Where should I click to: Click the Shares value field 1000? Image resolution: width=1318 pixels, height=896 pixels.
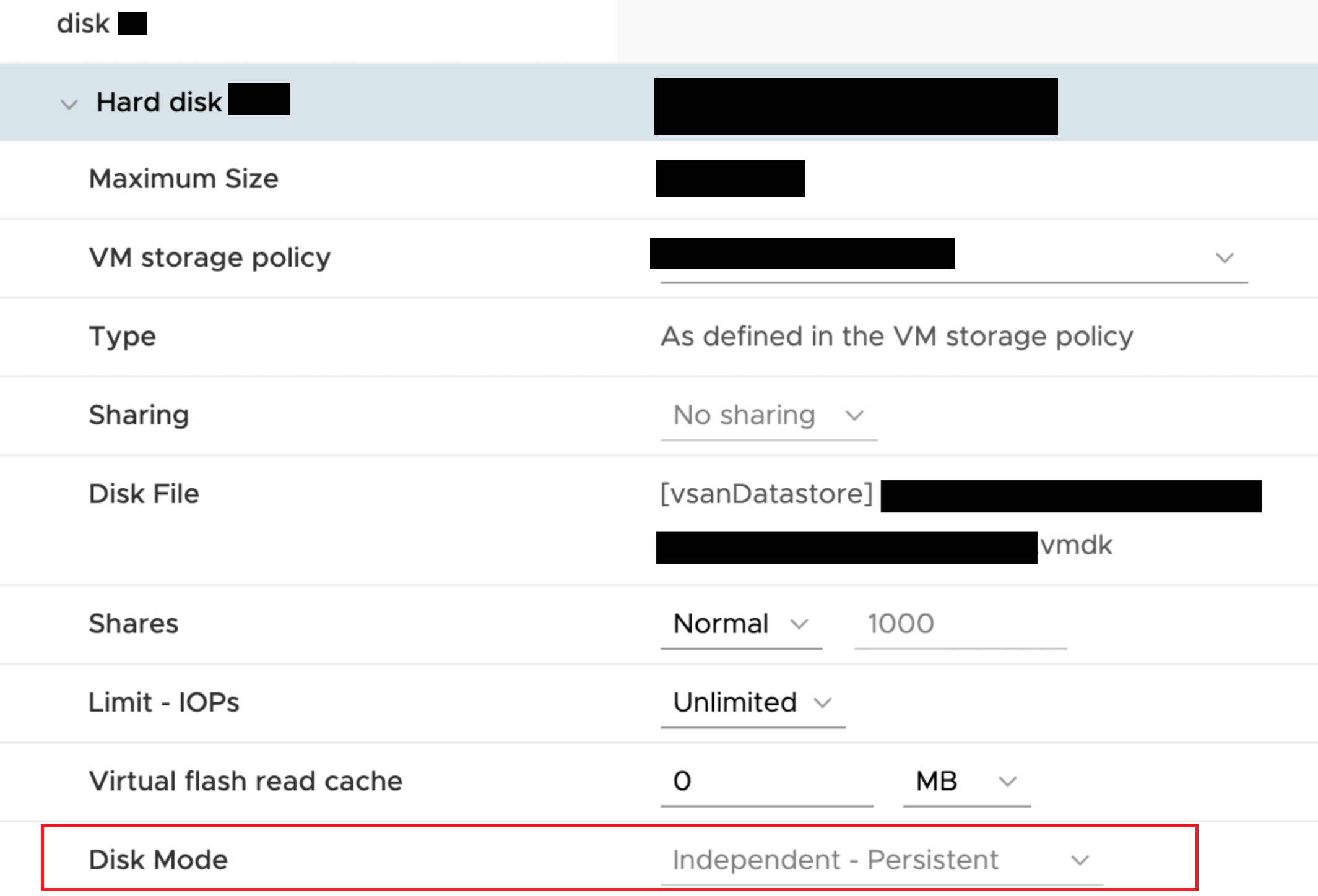[x=960, y=624]
